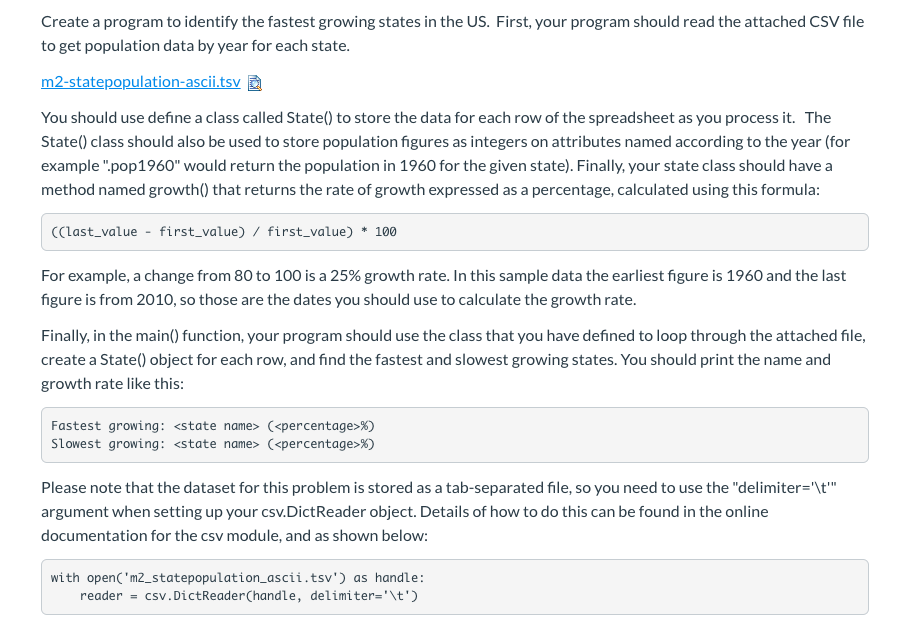Viewport: 899px width, 623px height.
Task: Click the csv.DictReader code line
Action: click(249, 595)
